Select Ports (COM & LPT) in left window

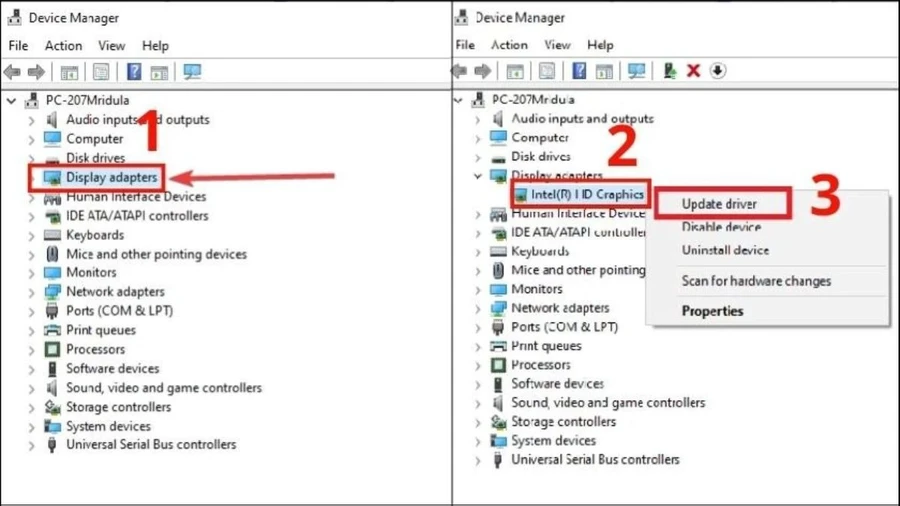[x=119, y=311]
